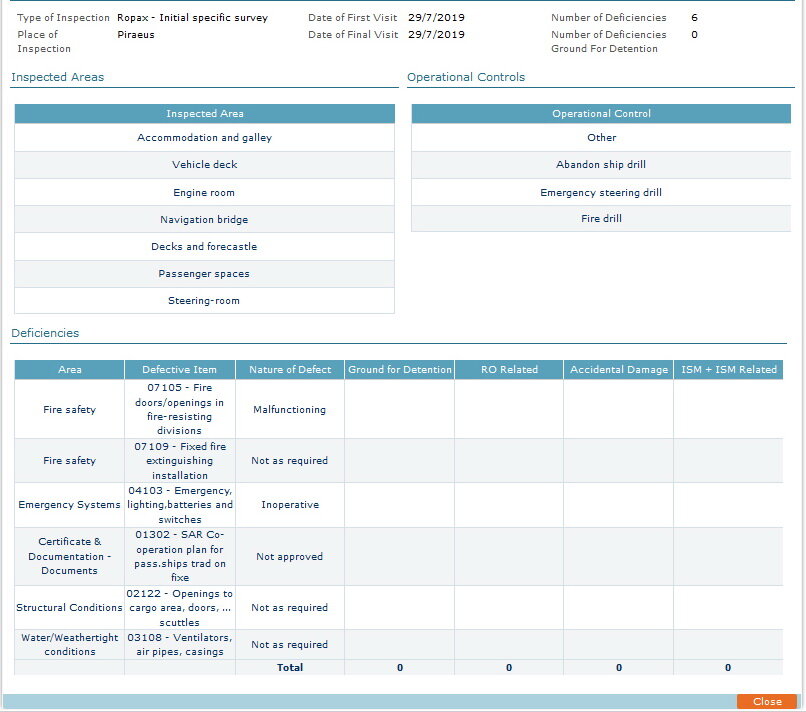Image resolution: width=806 pixels, height=712 pixels.
Task: Select defective item 04103 Emergency lighting
Action: click(x=179, y=505)
